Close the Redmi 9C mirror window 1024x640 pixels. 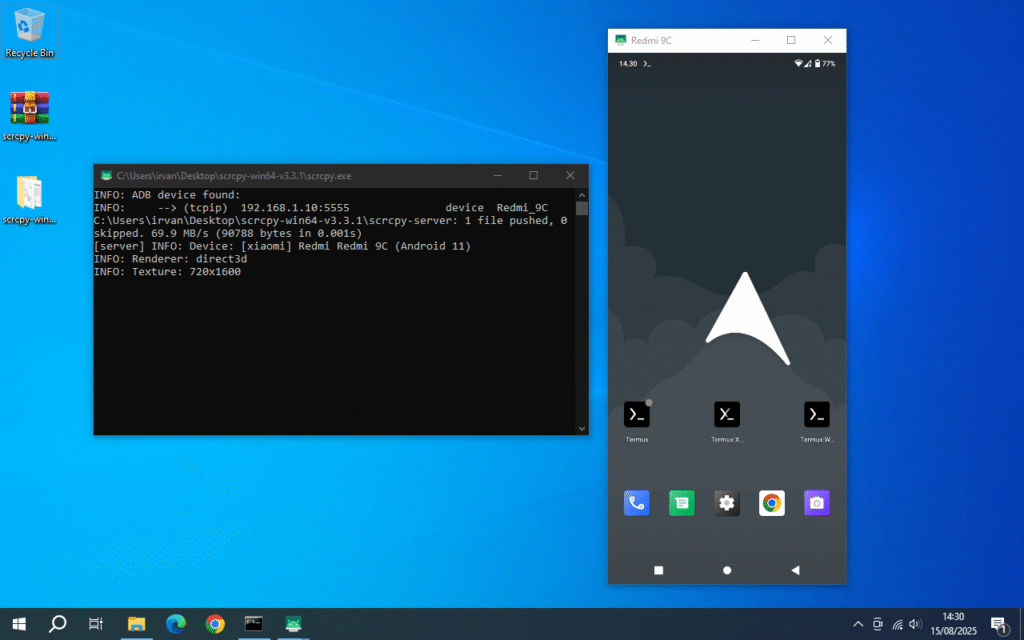click(827, 40)
